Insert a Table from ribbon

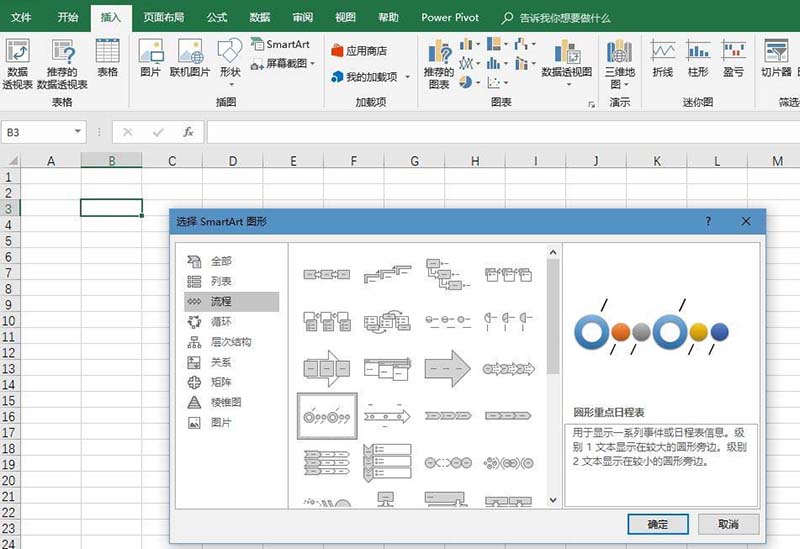[108, 57]
